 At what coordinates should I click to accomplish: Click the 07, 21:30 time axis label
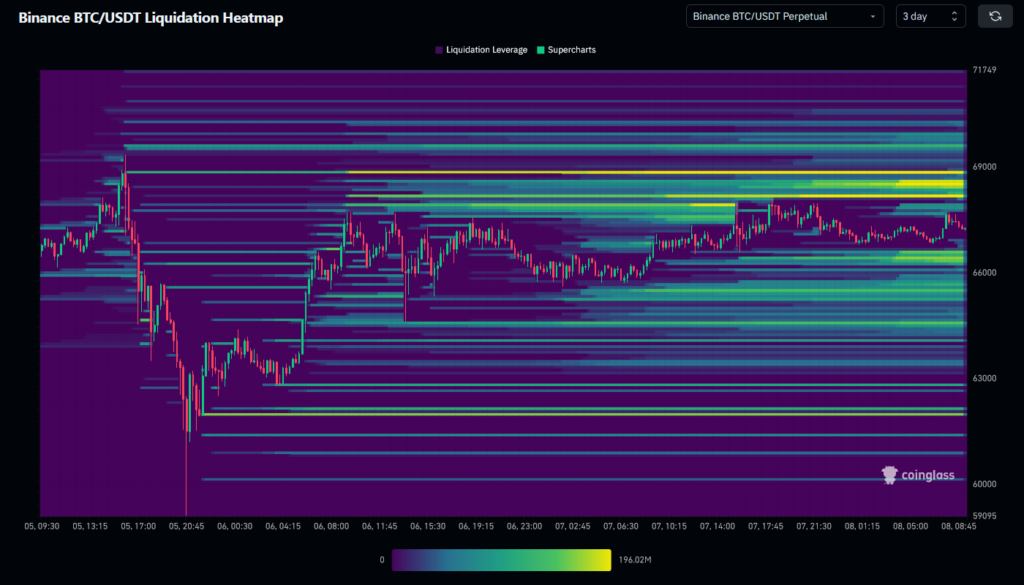pos(814,526)
